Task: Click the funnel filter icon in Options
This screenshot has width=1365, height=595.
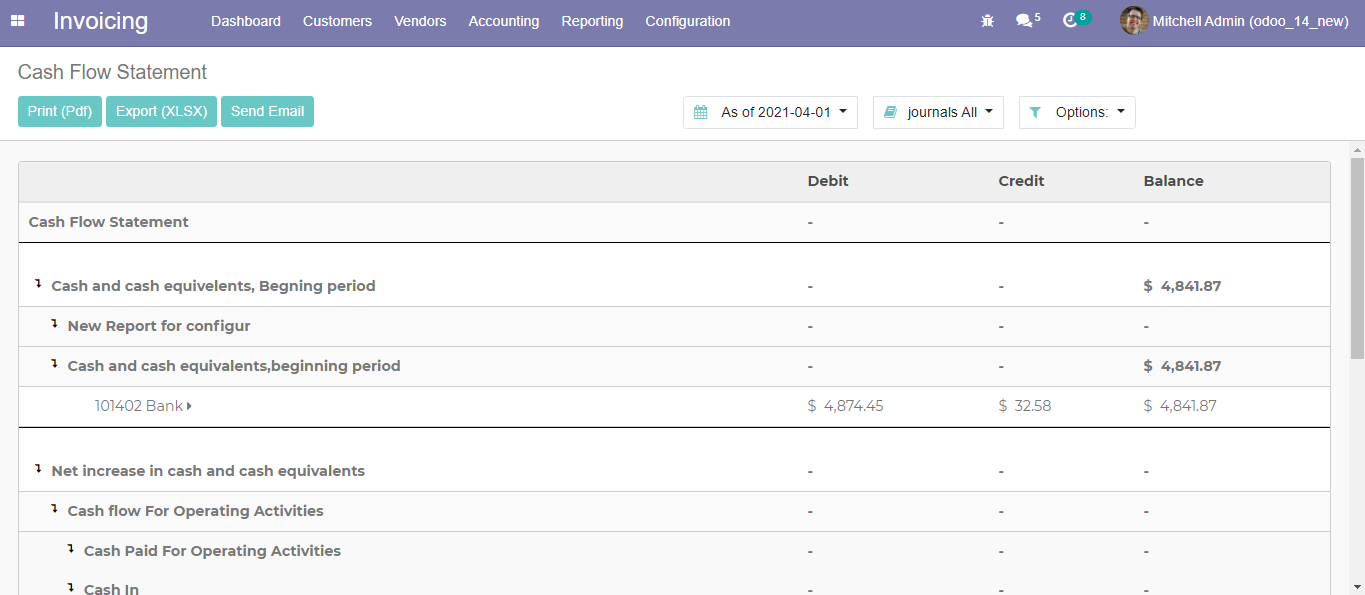Action: point(1035,113)
